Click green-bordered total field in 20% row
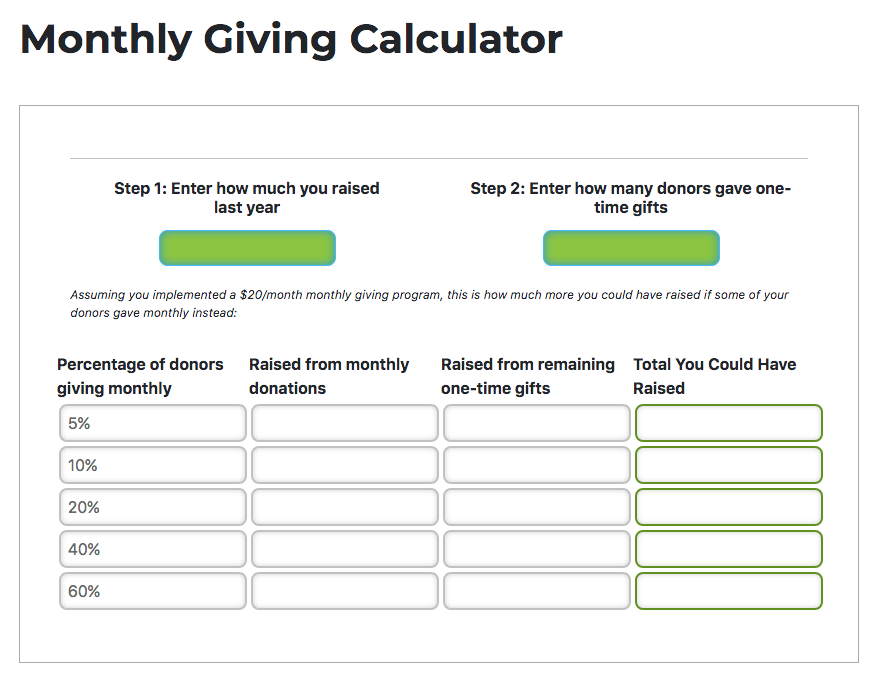 [729, 507]
